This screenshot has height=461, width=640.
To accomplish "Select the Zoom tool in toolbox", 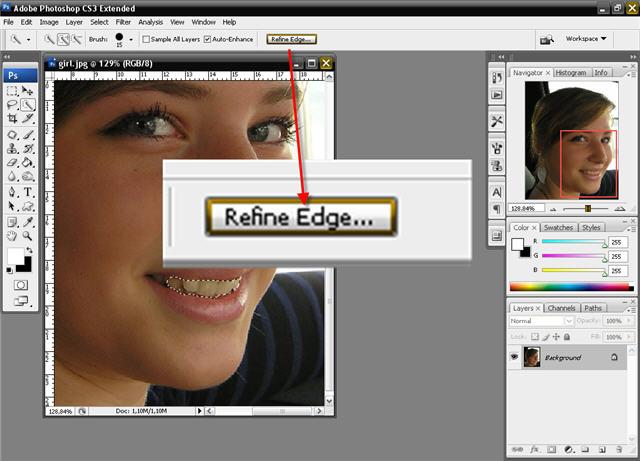I will click(x=28, y=236).
